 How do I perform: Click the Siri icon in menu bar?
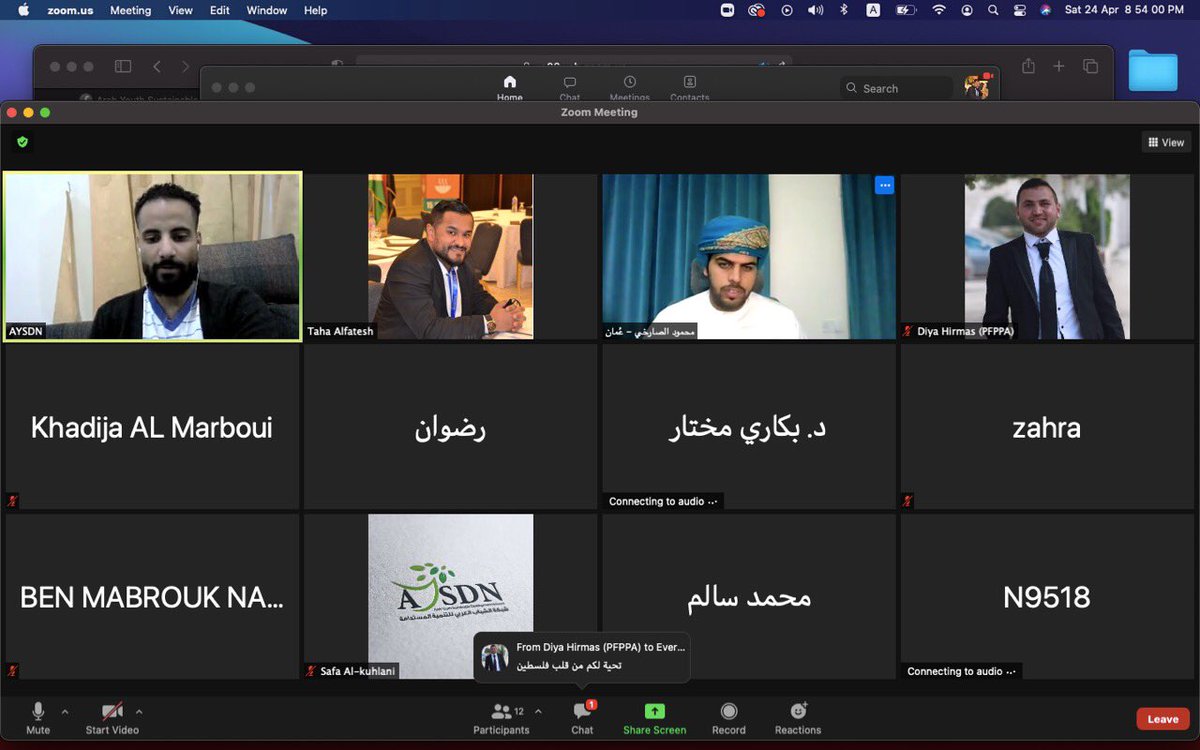(1046, 10)
